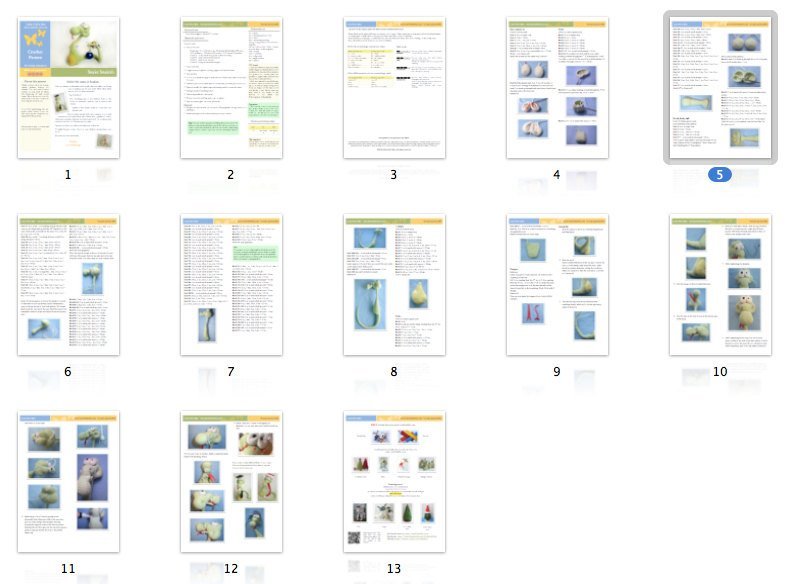Click the number 7 page label
The height and width of the screenshot is (584, 799).
click(x=231, y=372)
